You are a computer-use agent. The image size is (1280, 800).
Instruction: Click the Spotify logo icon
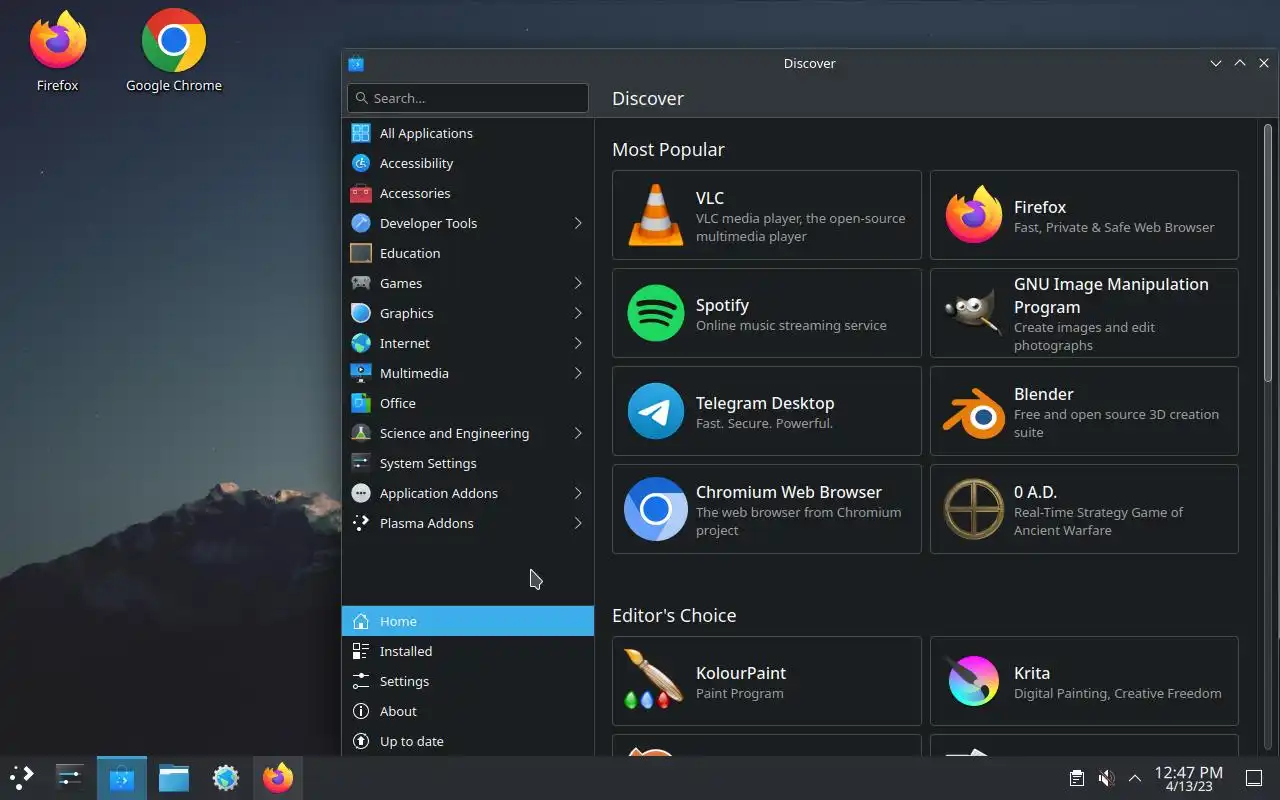pos(656,313)
